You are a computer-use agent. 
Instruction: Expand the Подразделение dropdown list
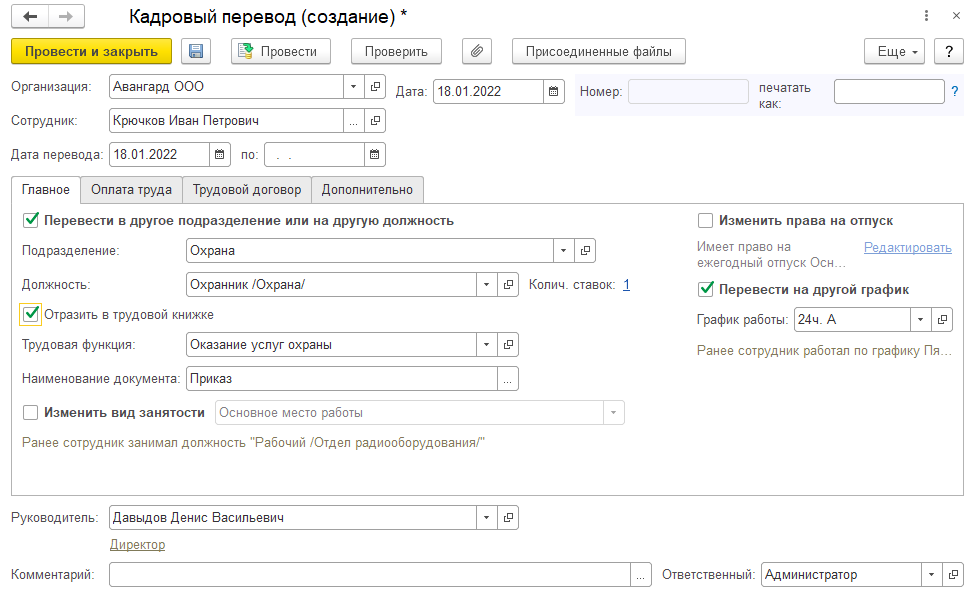click(x=564, y=250)
